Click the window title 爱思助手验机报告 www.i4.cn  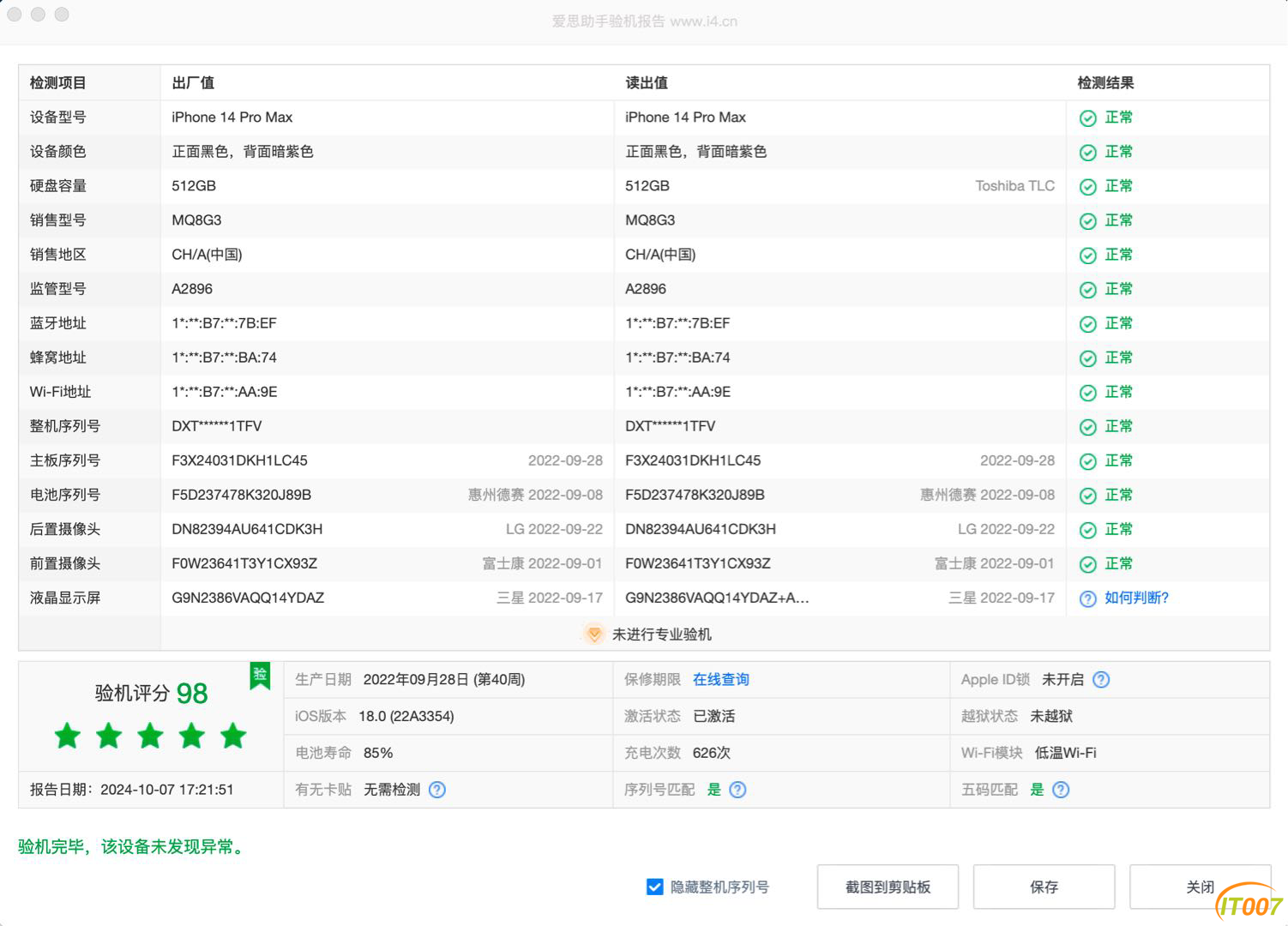[x=644, y=21]
